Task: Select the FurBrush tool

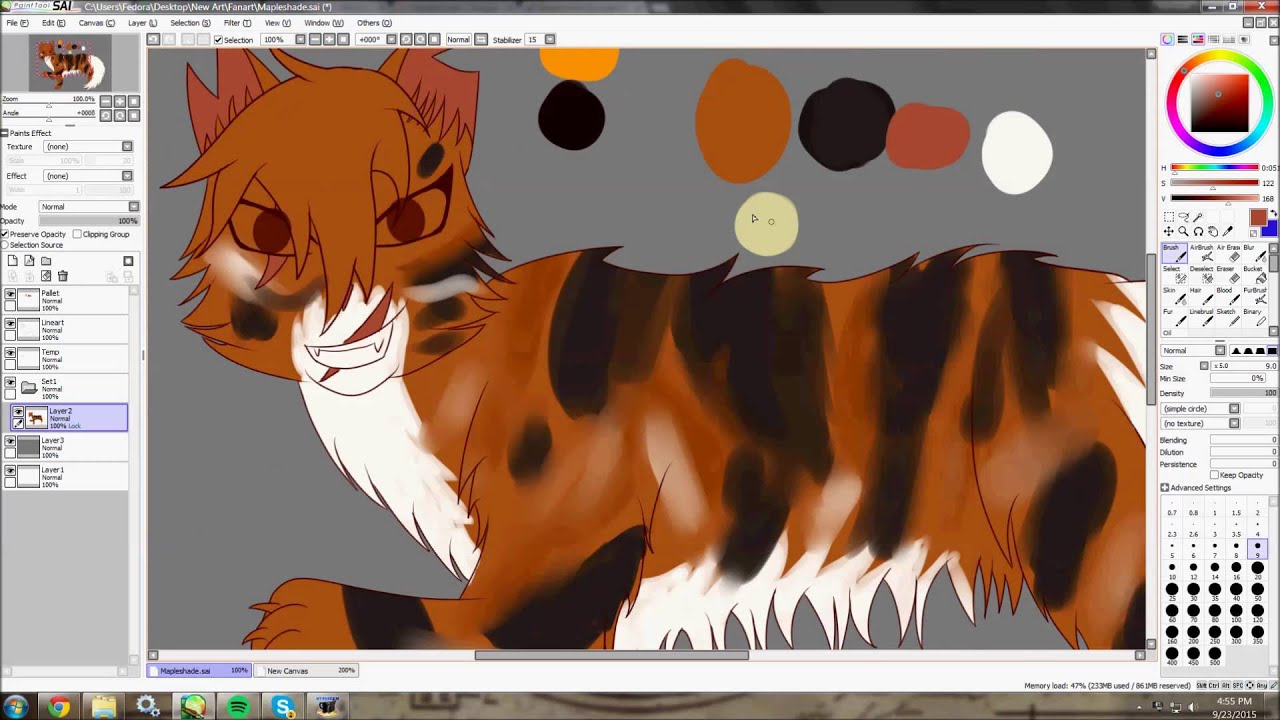Action: click(1254, 296)
